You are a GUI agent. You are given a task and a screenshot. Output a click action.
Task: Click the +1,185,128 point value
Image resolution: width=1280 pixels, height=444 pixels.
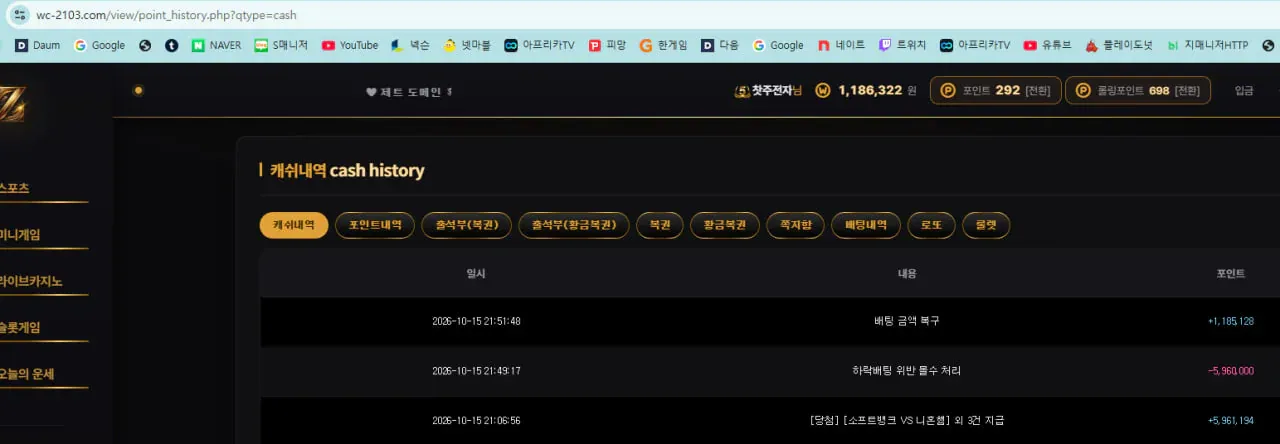[1230, 321]
